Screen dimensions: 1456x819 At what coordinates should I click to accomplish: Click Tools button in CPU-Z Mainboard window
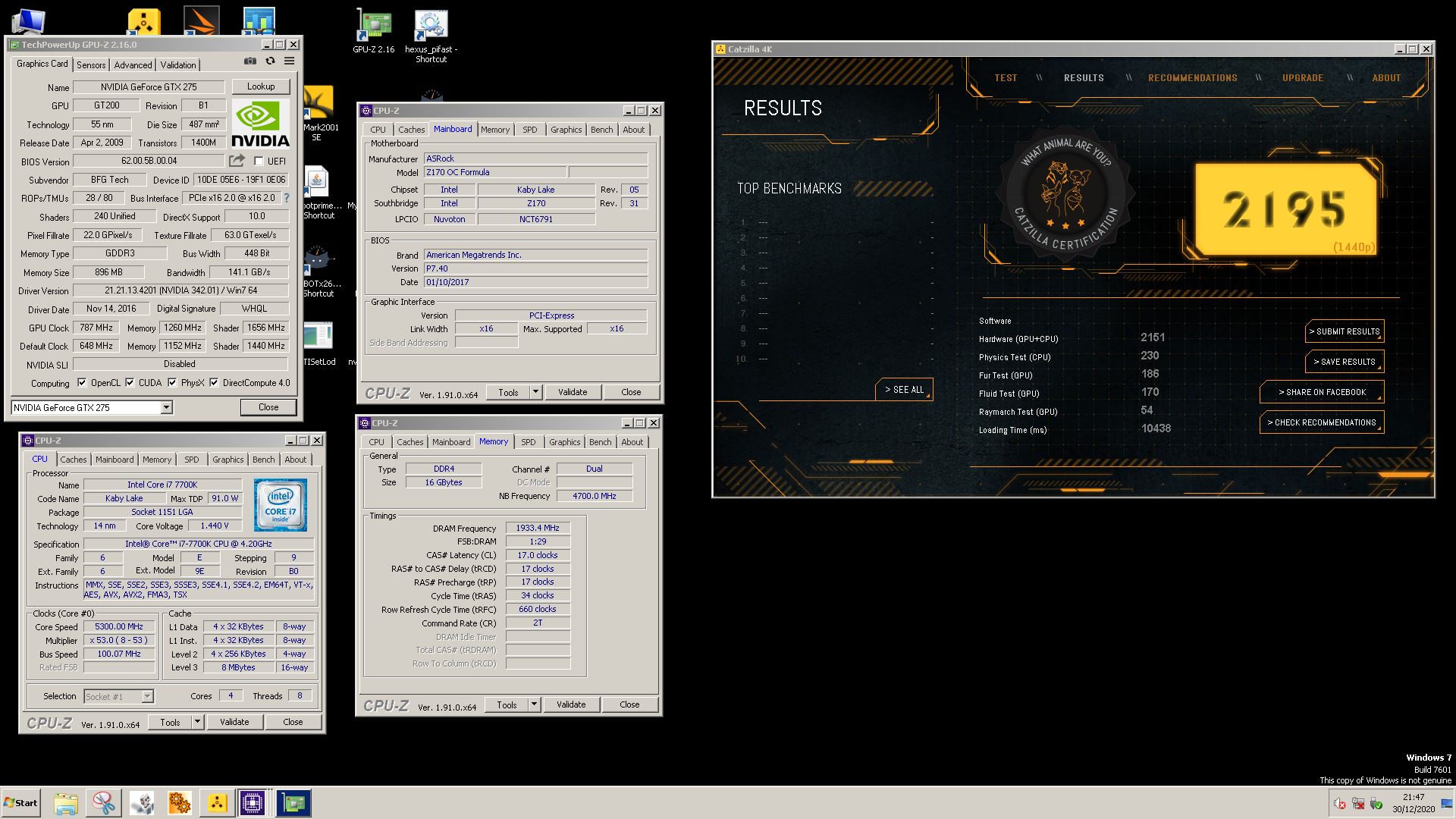click(508, 392)
